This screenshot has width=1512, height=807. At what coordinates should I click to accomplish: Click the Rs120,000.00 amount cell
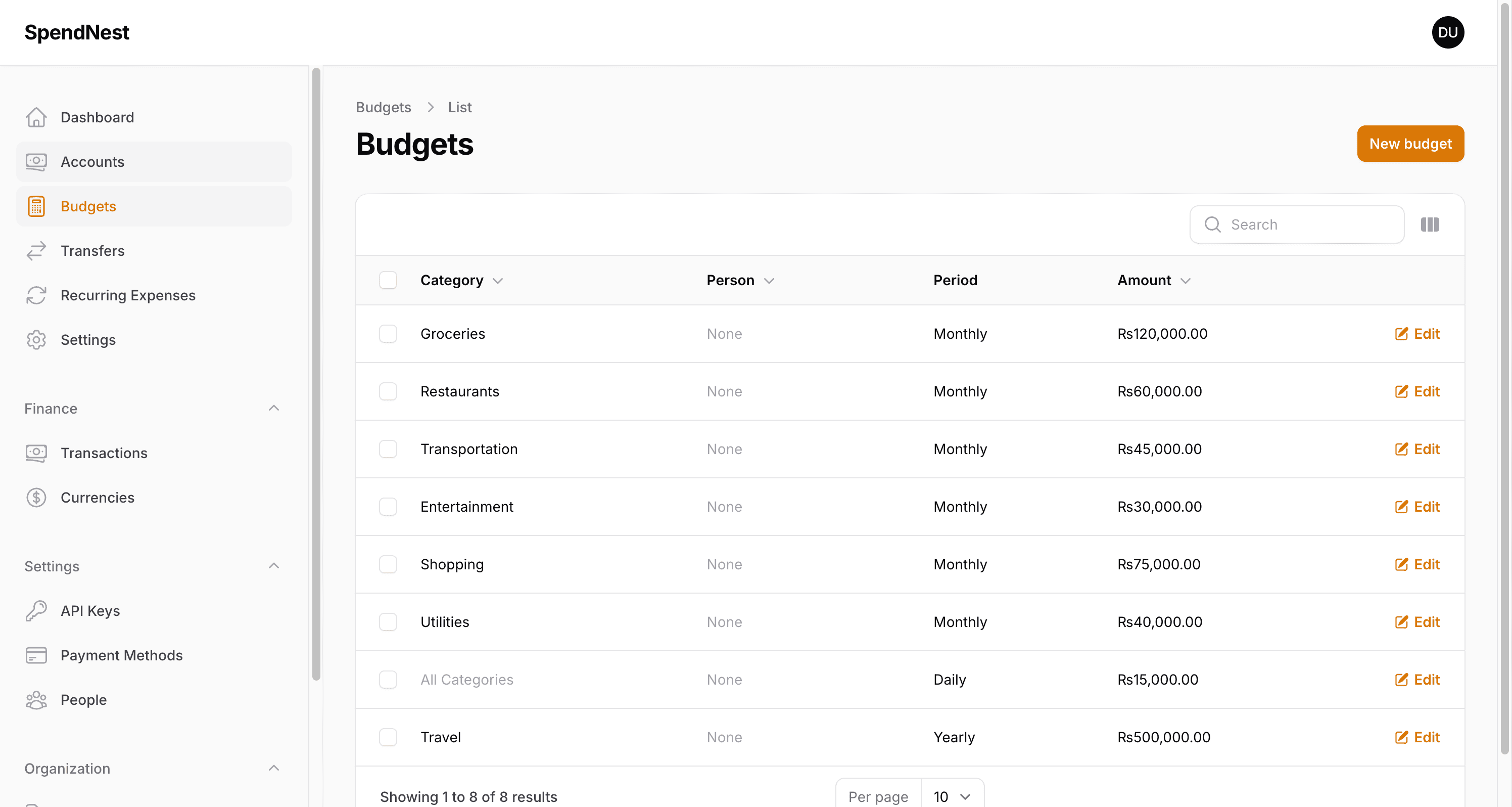point(1162,334)
